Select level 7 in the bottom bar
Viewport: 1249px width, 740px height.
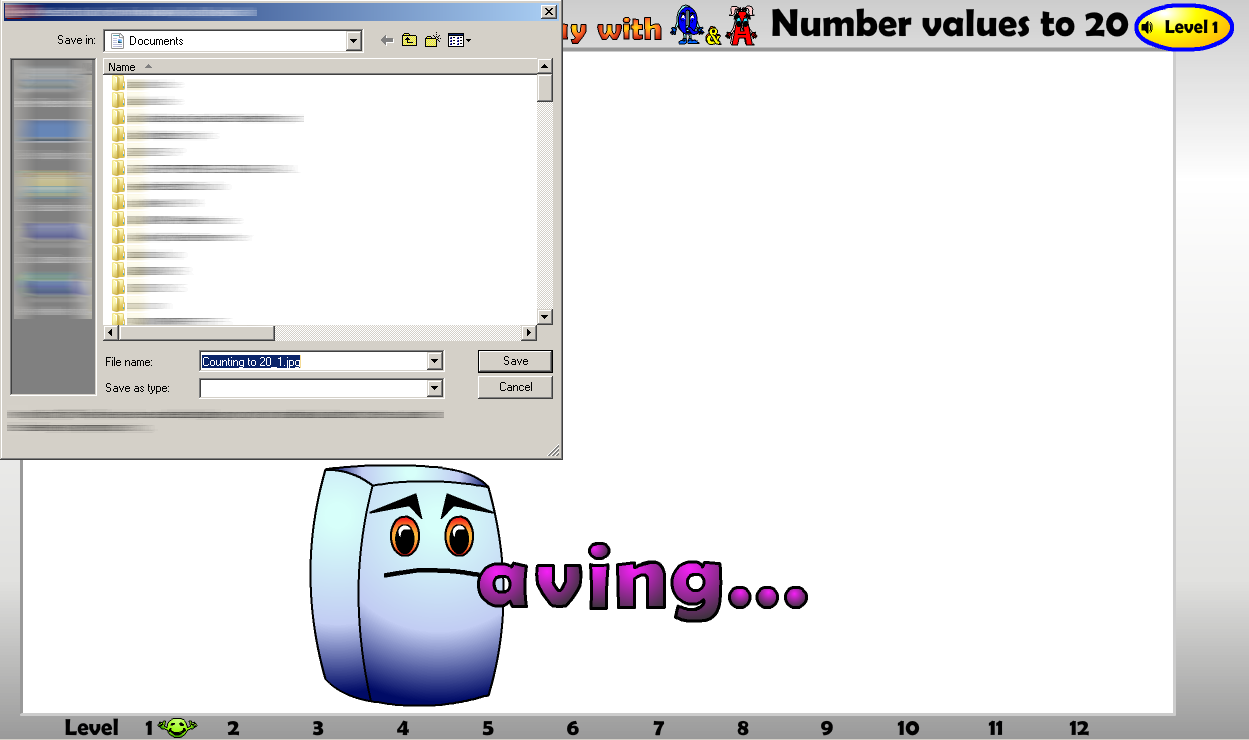[x=658, y=728]
